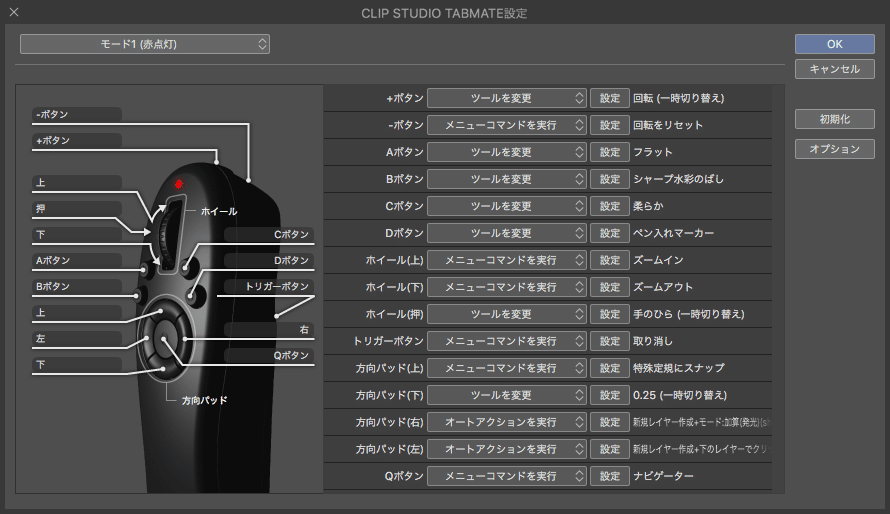
Task: Open the Cボタン action type dropdown
Action: click(x=506, y=206)
